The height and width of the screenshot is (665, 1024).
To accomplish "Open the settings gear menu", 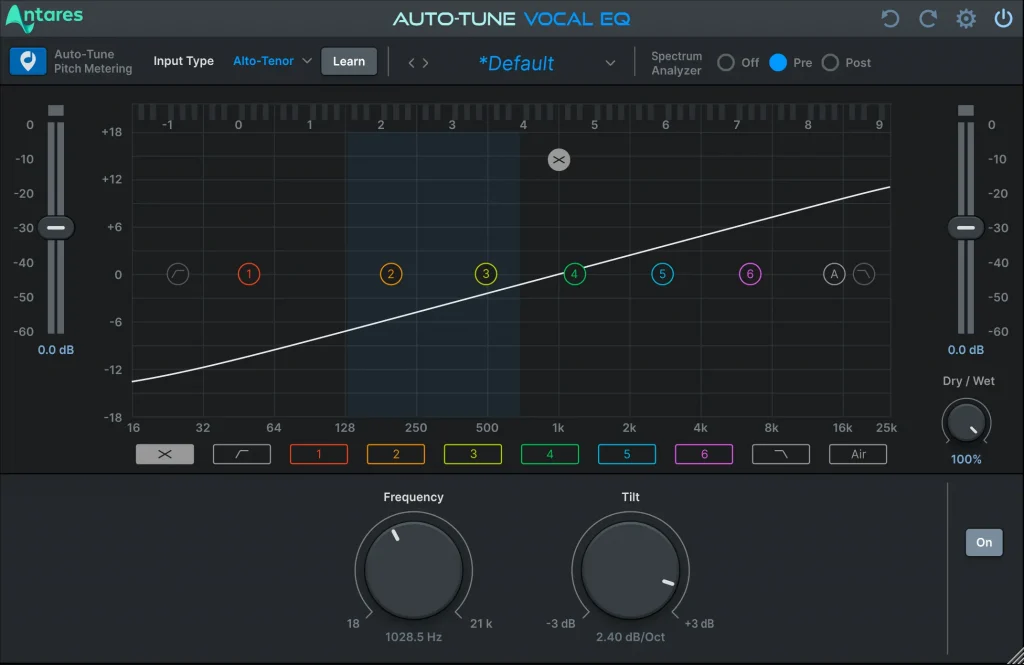I will pyautogui.click(x=965, y=18).
